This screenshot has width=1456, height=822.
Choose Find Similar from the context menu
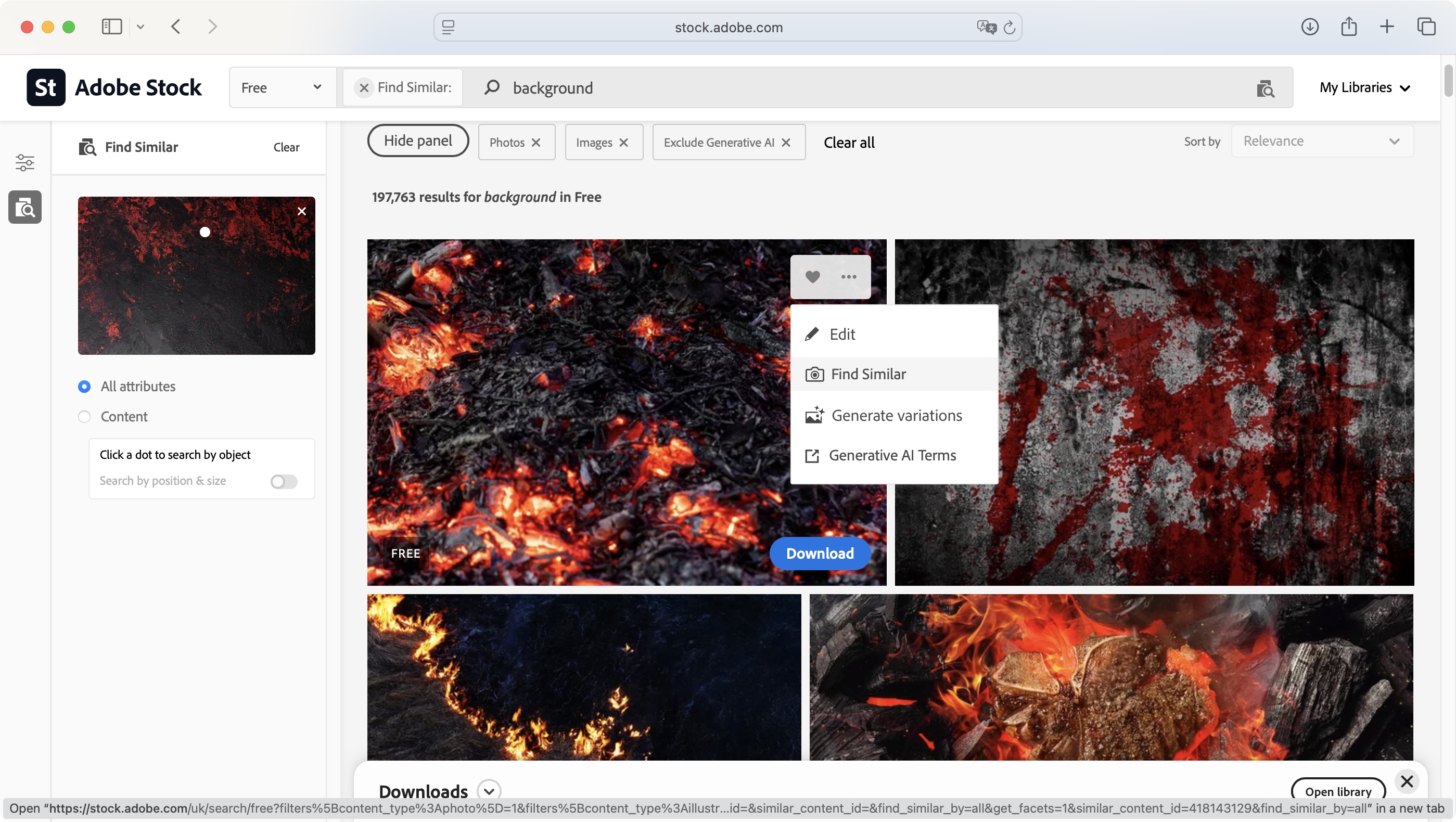click(x=893, y=374)
